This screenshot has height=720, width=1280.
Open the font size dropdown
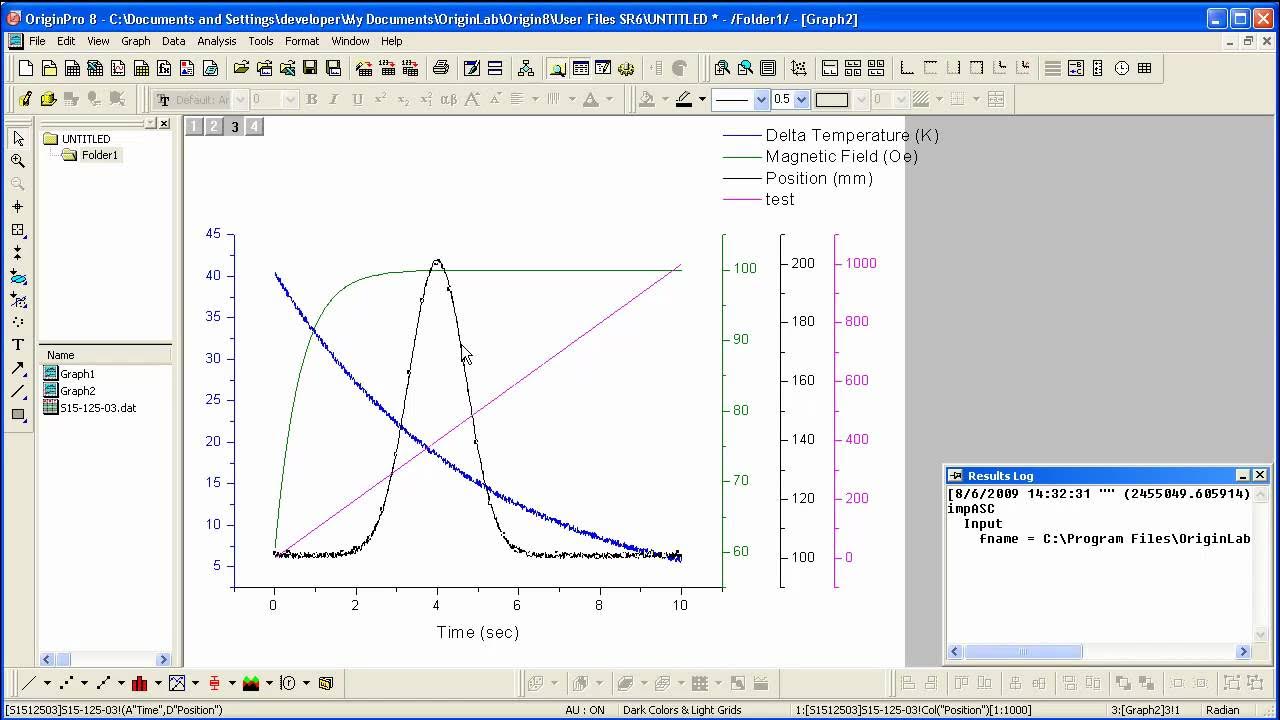tap(290, 99)
